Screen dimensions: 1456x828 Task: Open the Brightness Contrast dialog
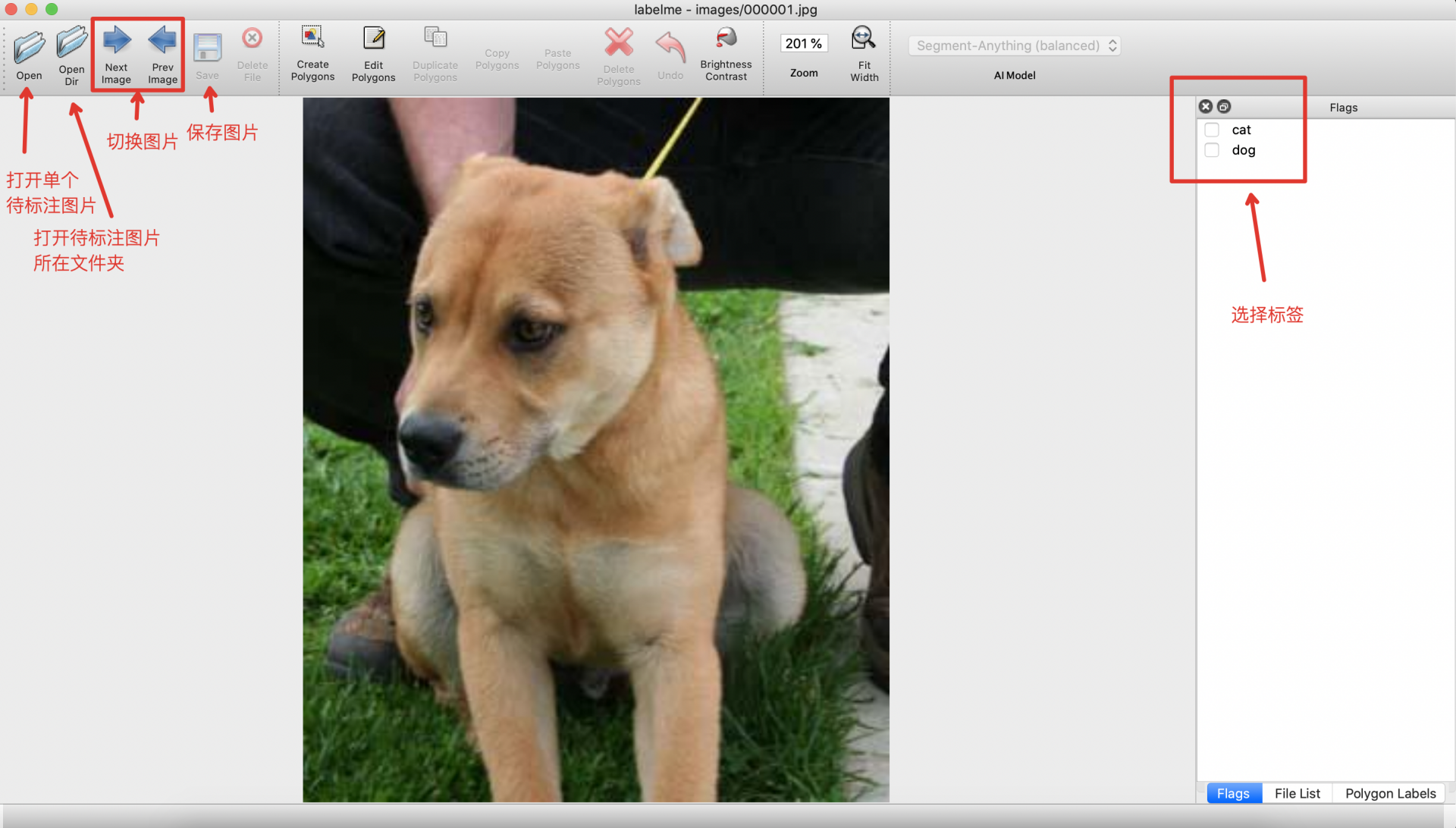coord(726,39)
